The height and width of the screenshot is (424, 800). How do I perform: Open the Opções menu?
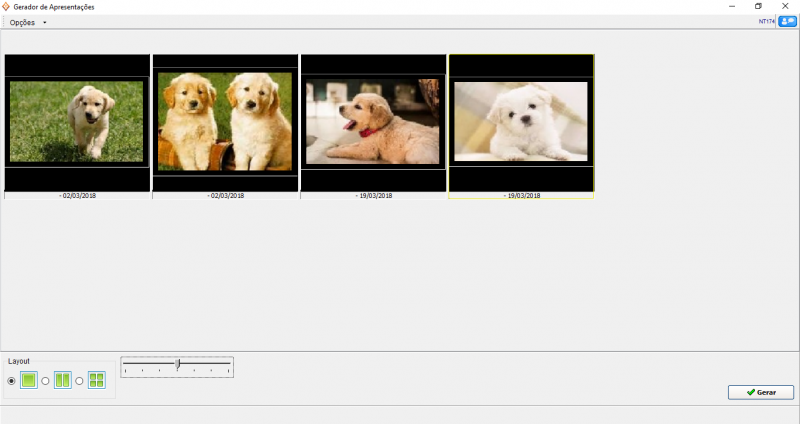coord(22,22)
